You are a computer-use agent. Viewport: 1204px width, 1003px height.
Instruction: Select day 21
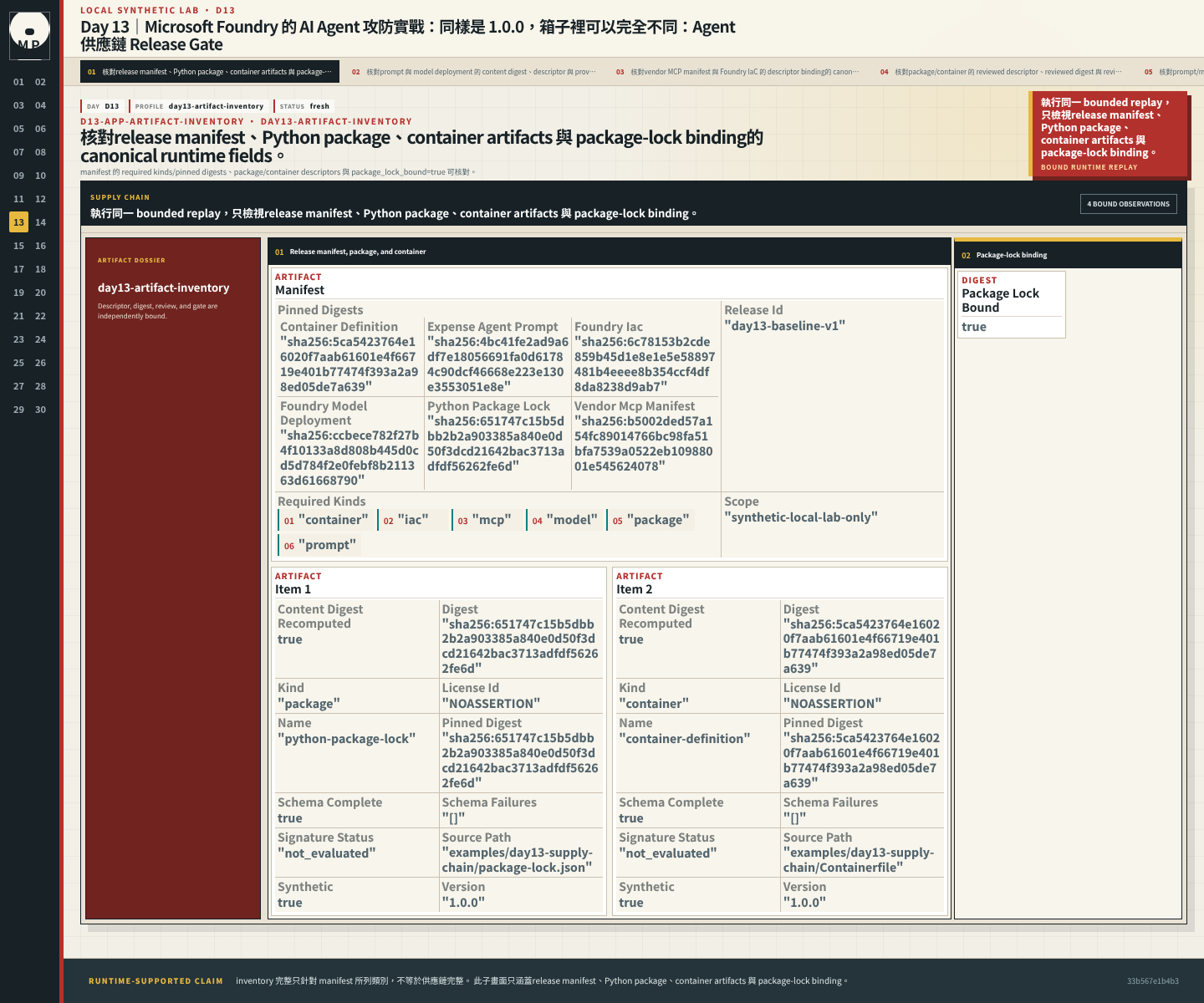click(18, 316)
